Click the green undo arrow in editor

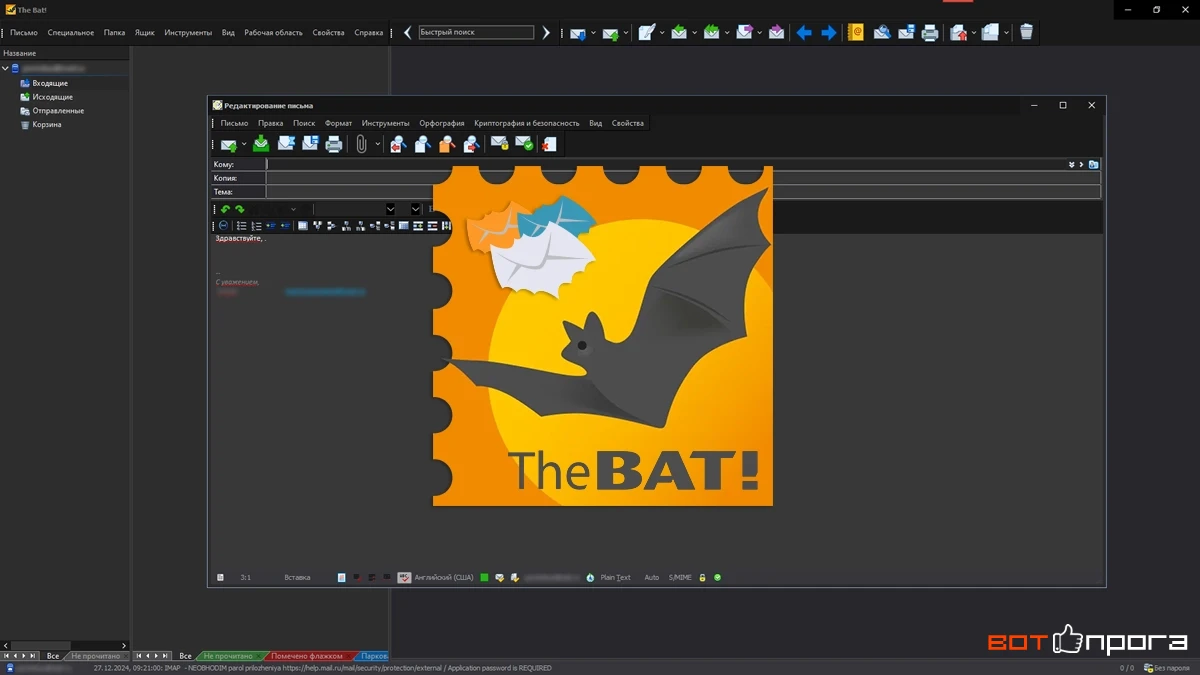225,210
